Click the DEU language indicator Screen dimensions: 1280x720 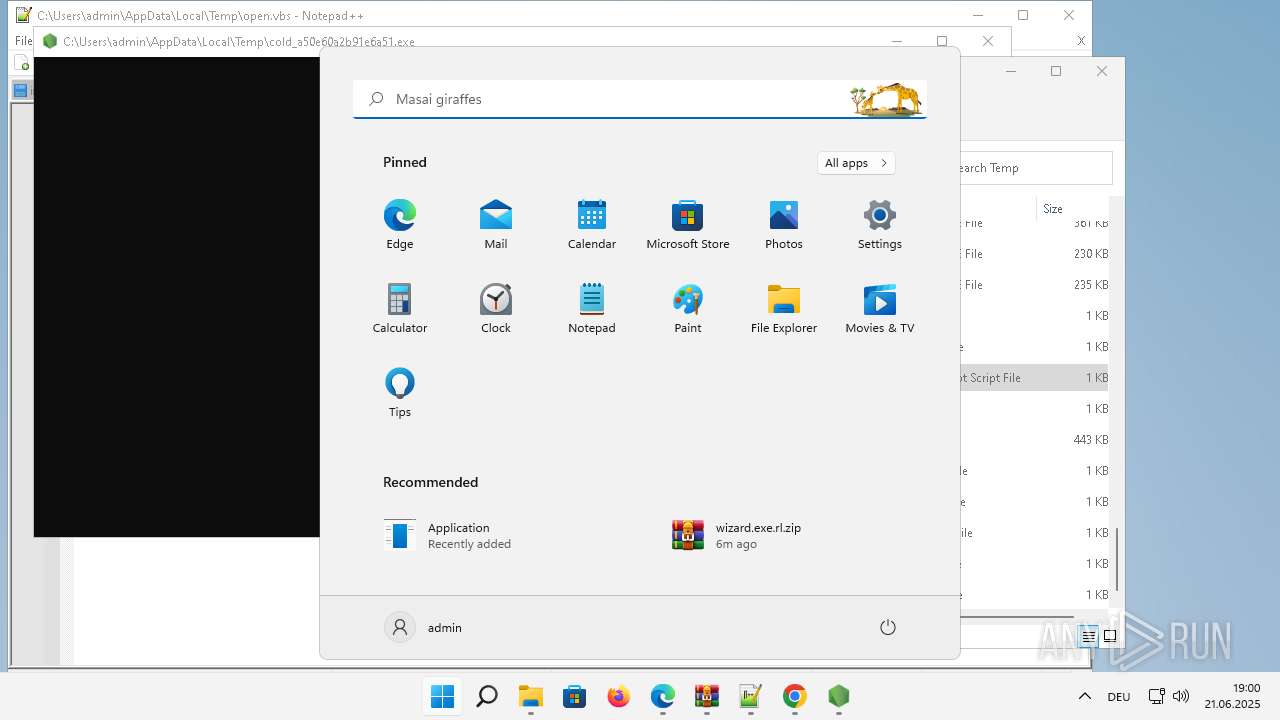point(1118,696)
